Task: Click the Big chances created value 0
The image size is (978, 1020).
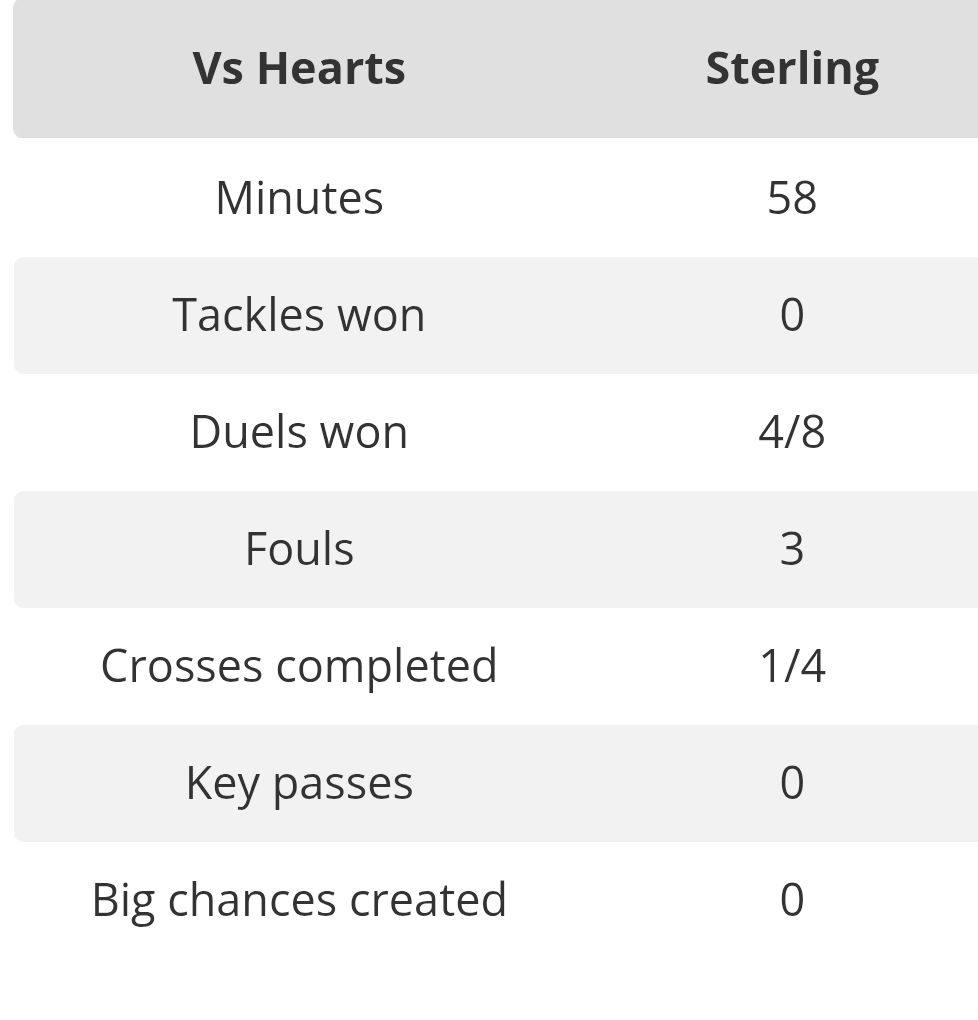Action: (x=792, y=900)
